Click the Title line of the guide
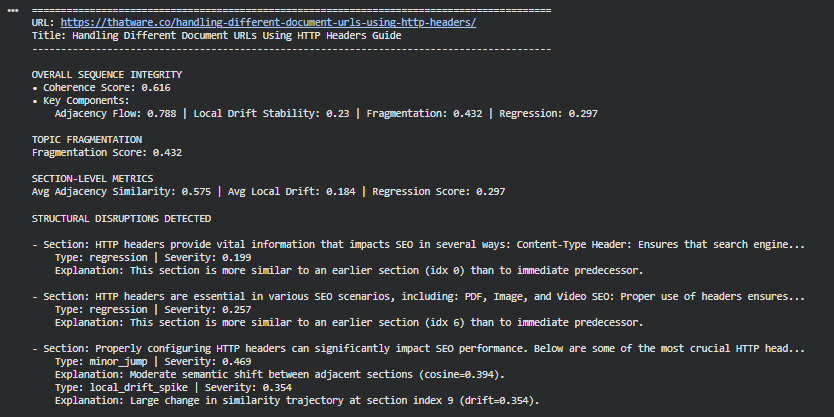Screen dimensions: 834x417 (216, 35)
